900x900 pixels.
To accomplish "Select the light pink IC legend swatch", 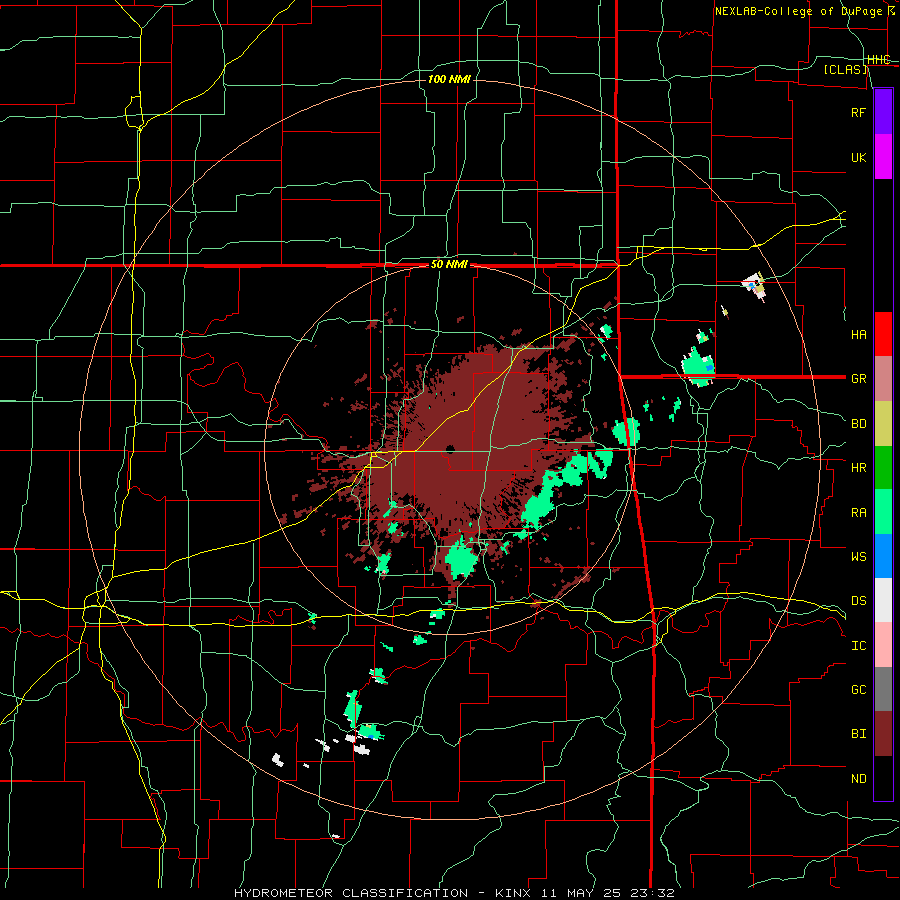I will pos(883,645).
